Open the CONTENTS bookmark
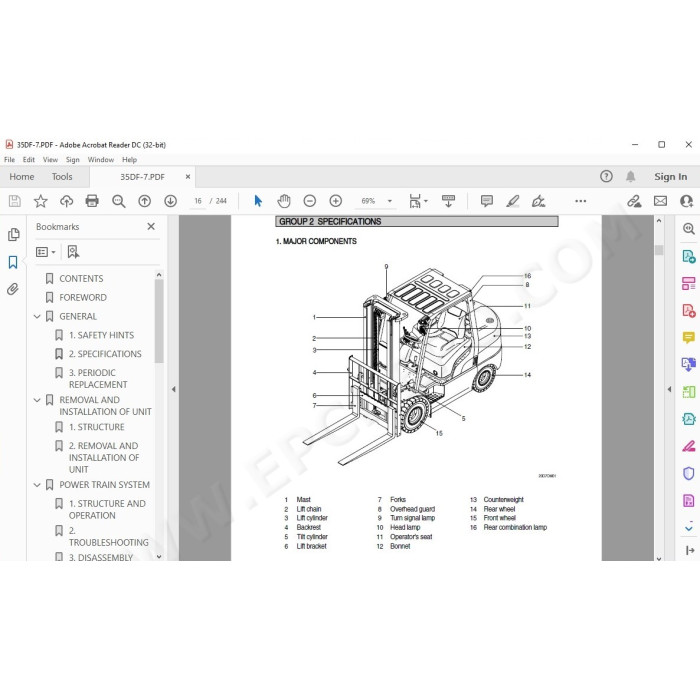Image resolution: width=700 pixels, height=700 pixels. tap(81, 279)
